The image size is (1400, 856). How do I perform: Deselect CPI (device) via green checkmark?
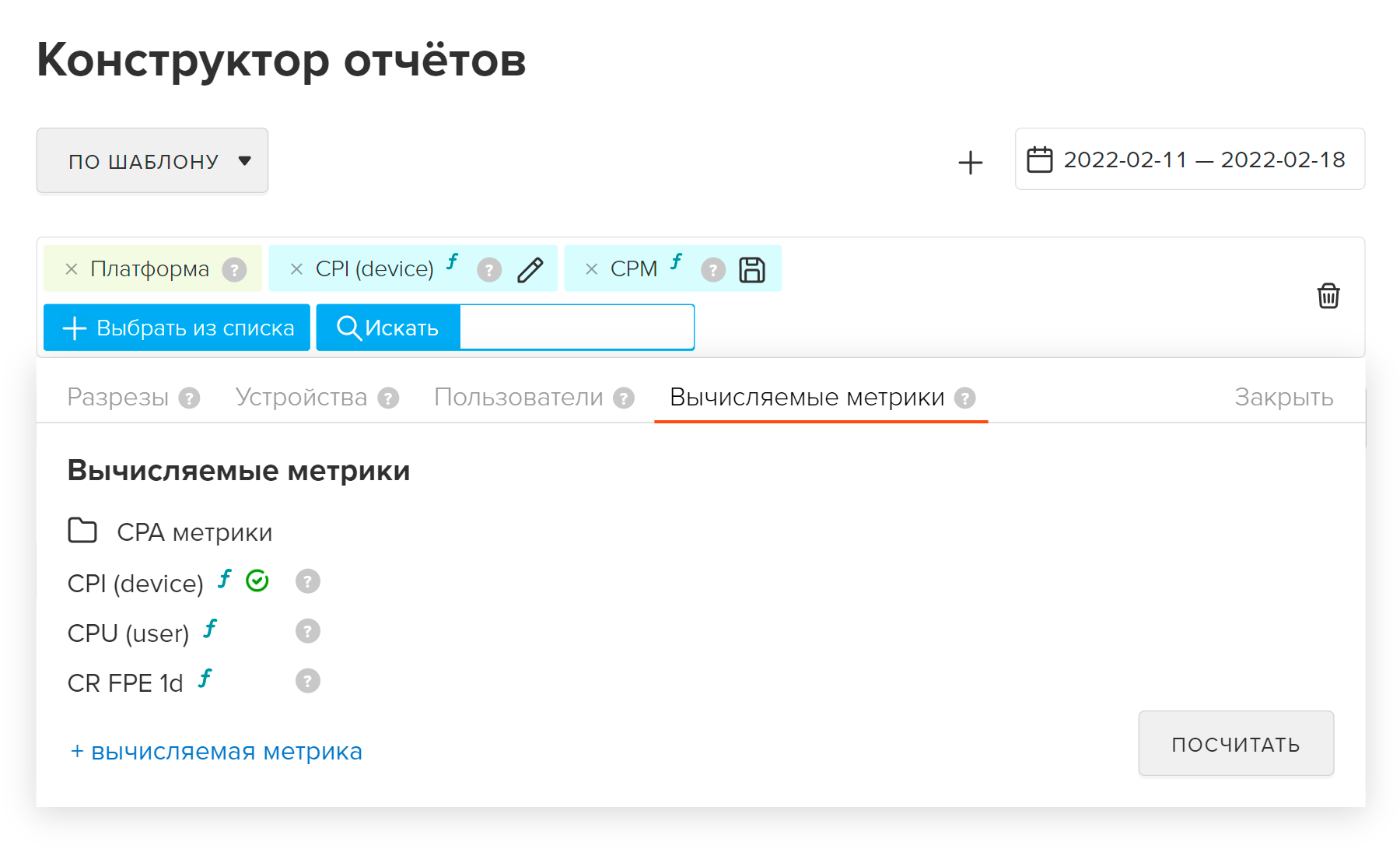(x=257, y=581)
